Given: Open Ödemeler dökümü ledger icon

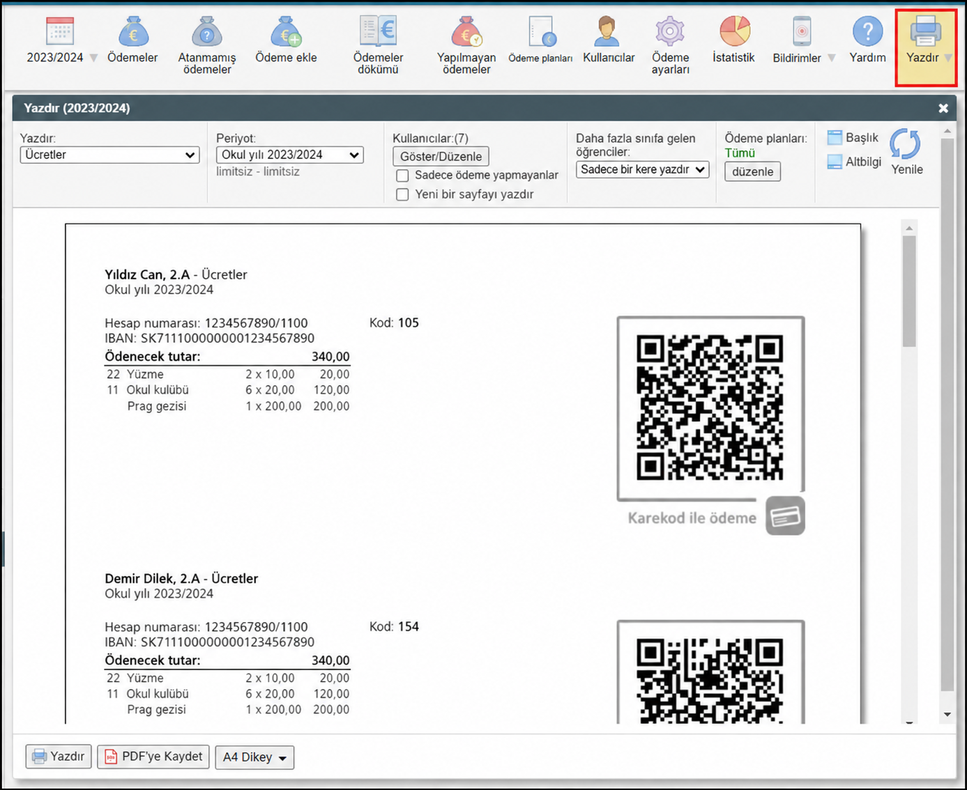Looking at the screenshot, I should (378, 31).
